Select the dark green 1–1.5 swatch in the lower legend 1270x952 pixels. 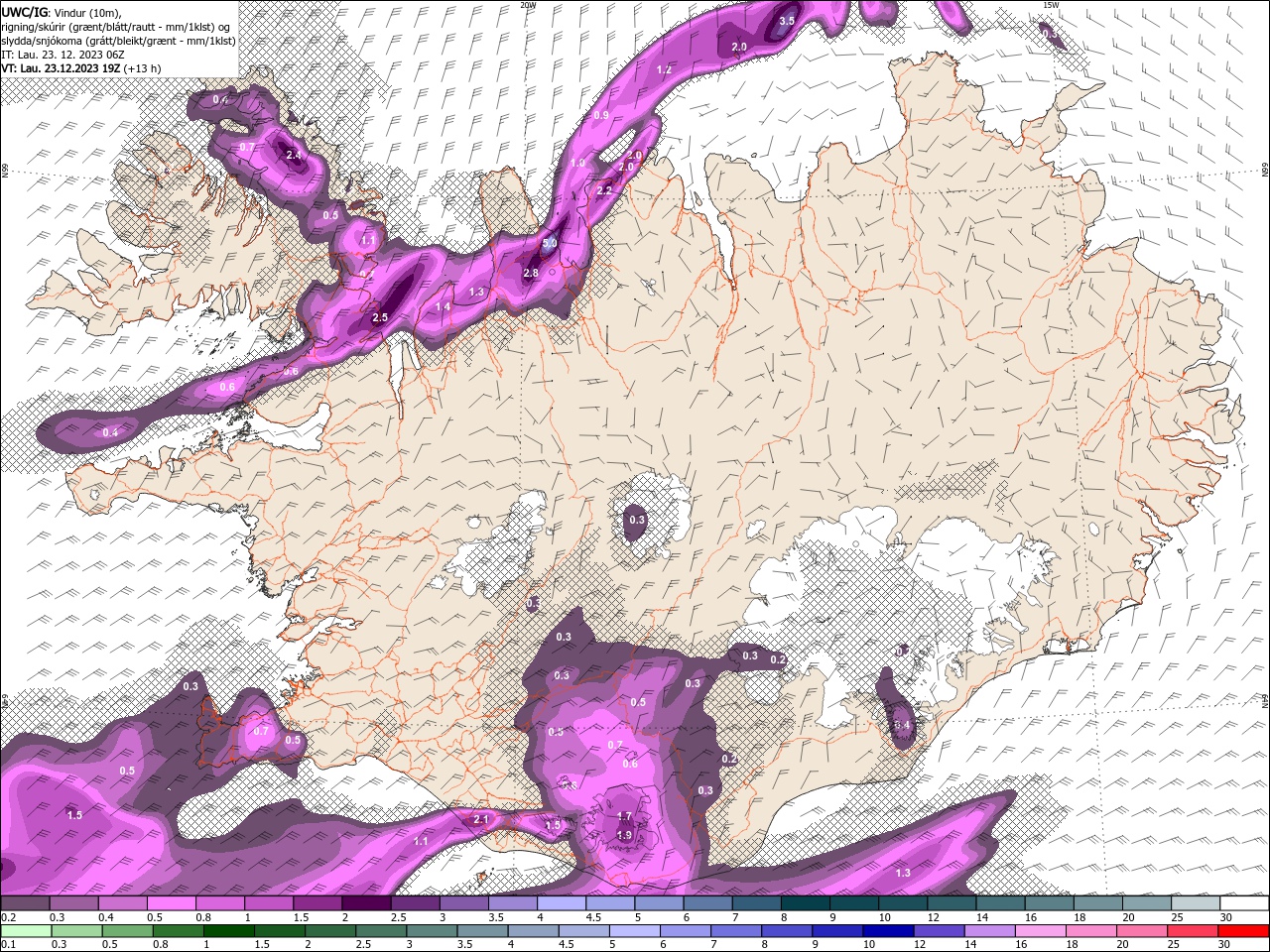coord(229,930)
